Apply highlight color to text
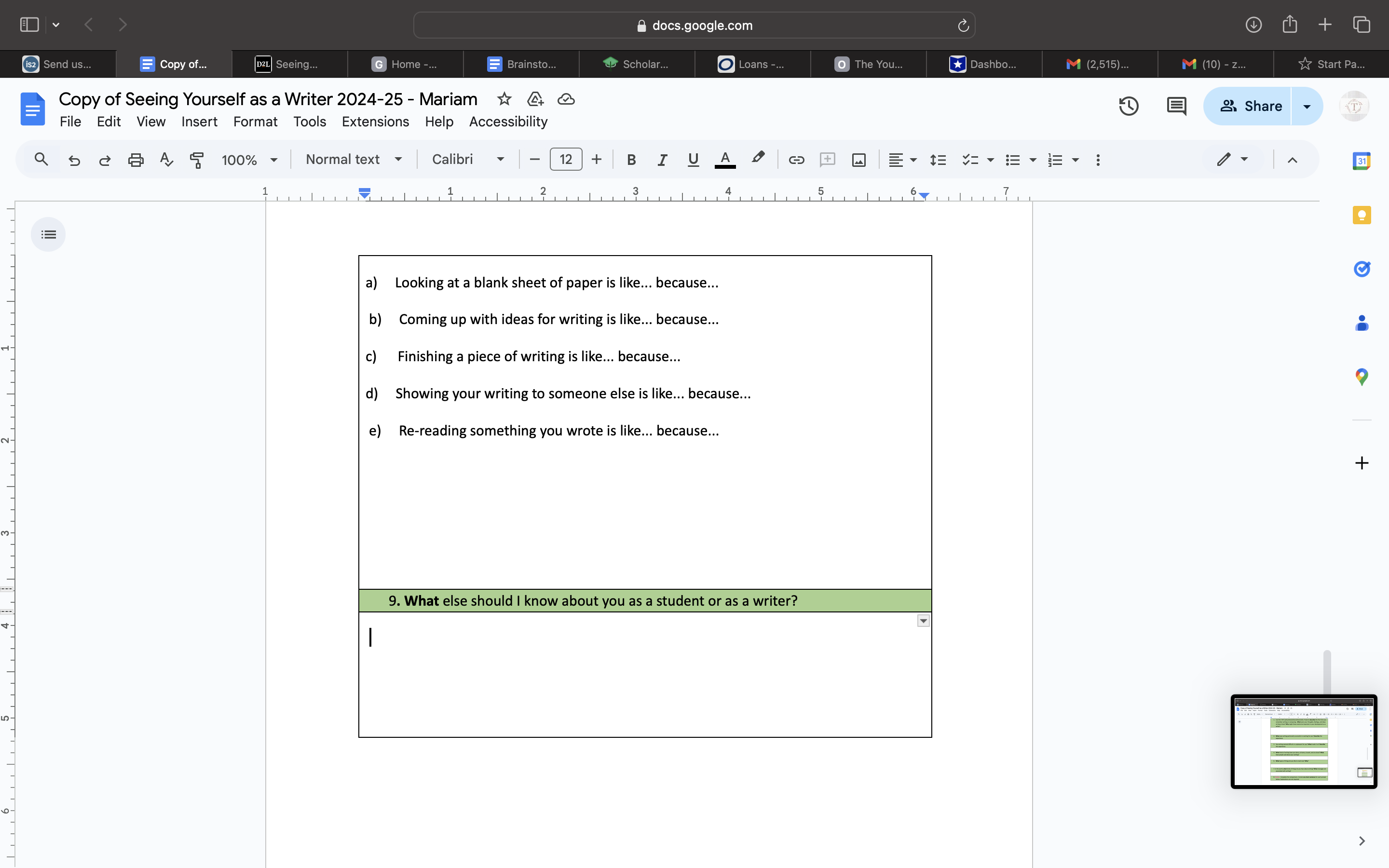 click(x=758, y=160)
